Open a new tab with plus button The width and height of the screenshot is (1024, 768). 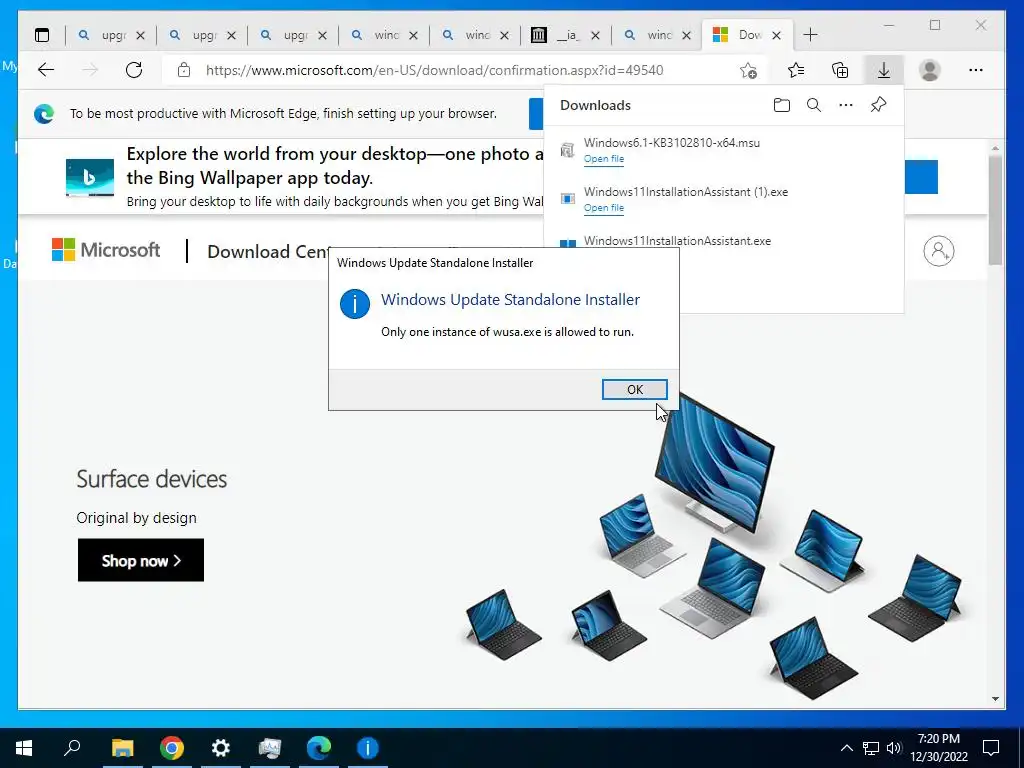coord(810,35)
